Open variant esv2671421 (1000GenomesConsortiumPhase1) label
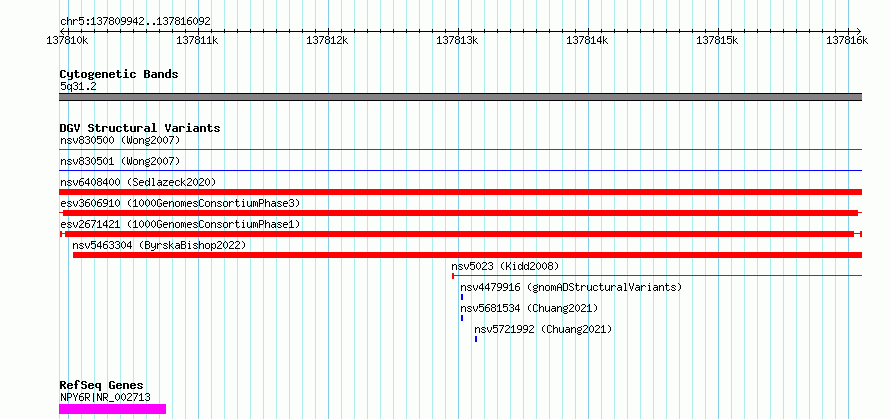 (180, 224)
